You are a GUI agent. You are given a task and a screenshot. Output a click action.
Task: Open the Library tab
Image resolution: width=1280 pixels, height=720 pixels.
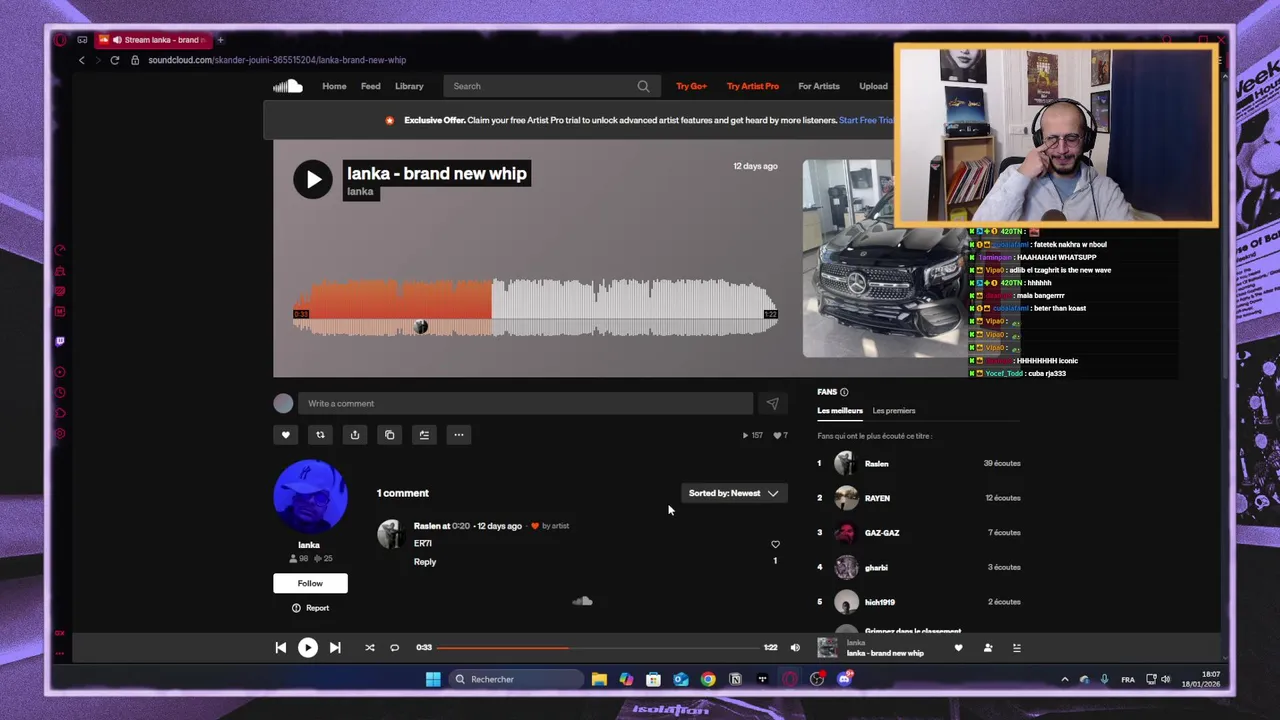[x=409, y=86]
